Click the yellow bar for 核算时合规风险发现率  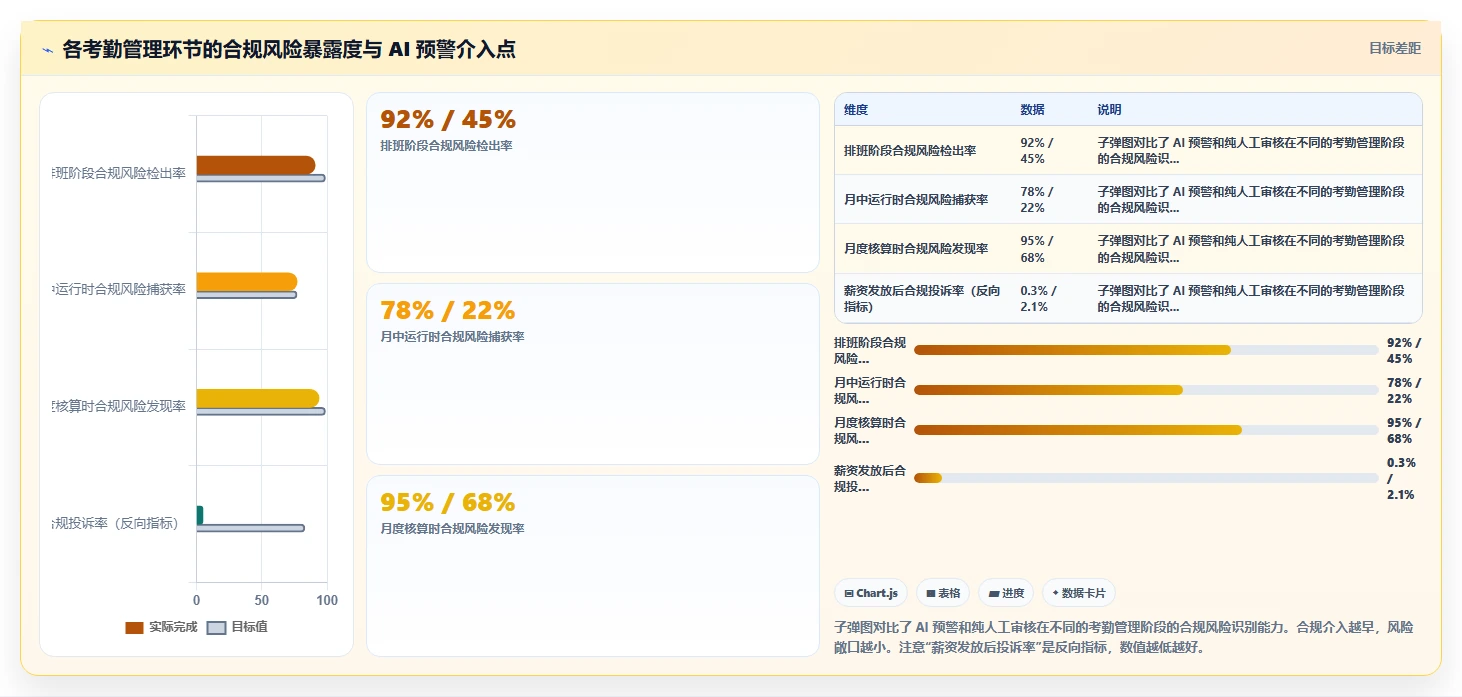[x=258, y=398]
